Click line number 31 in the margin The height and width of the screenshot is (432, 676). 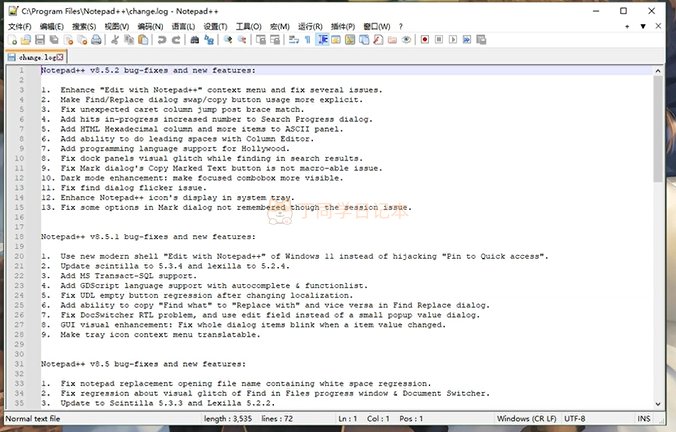19,364
